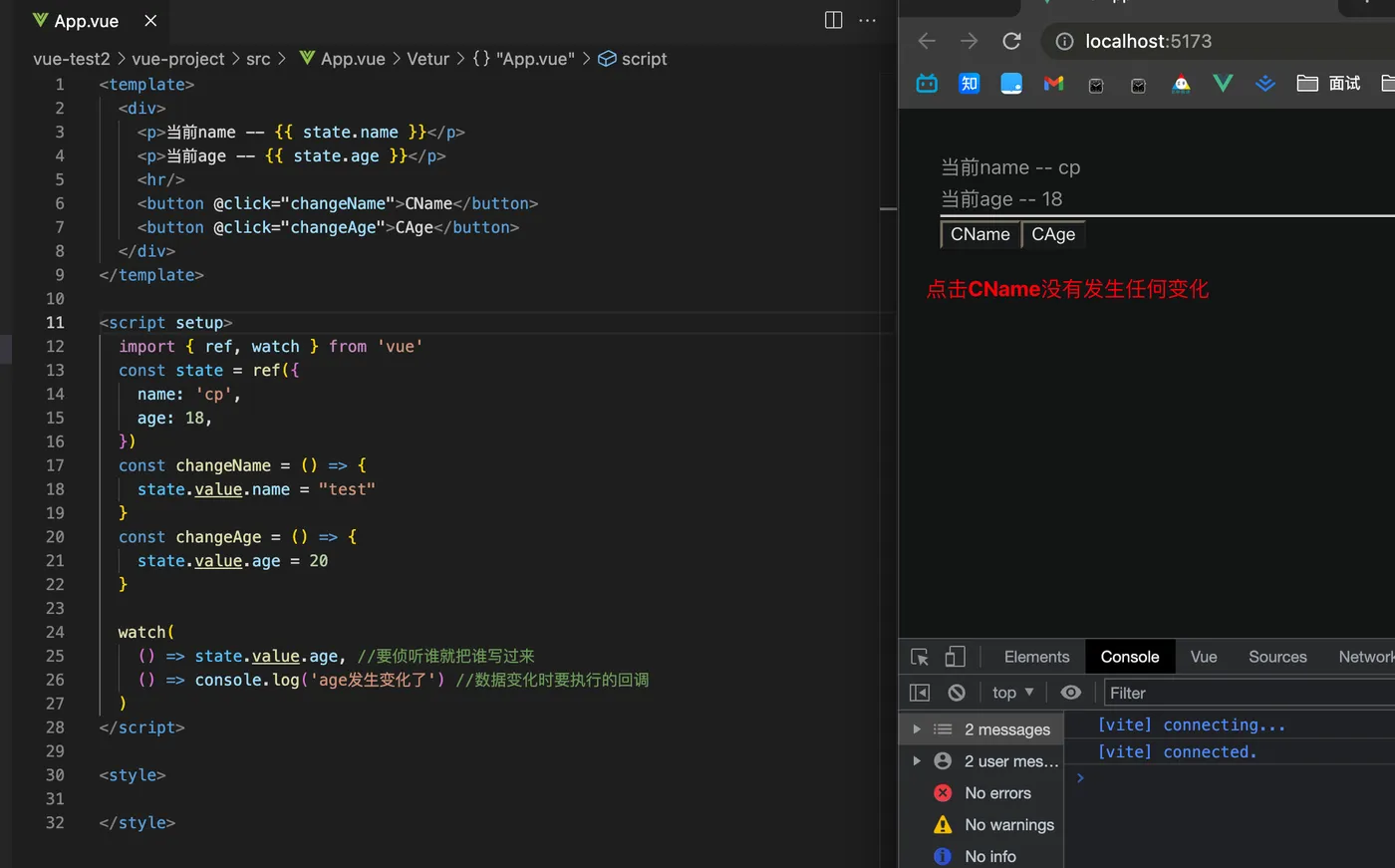Click the "[vite] connected." log entry

[1177, 751]
